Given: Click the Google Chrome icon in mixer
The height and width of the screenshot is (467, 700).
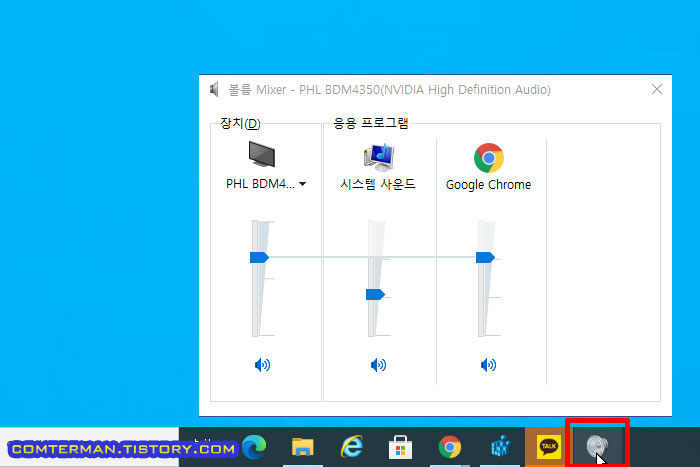Looking at the screenshot, I should 488,158.
